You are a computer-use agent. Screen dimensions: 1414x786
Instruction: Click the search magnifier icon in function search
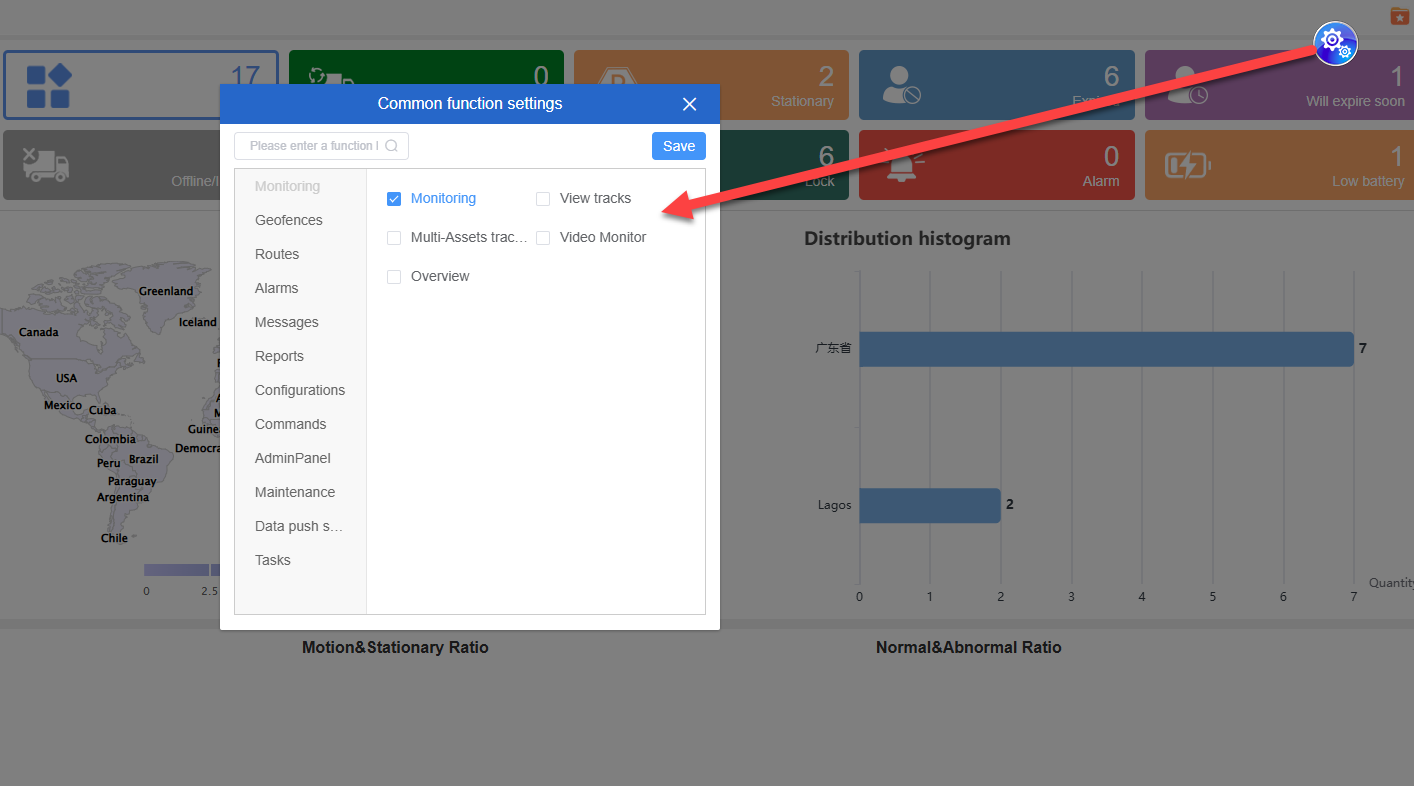pyautogui.click(x=391, y=146)
